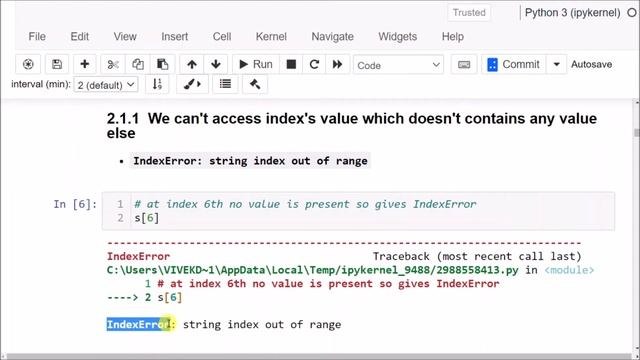Save notebook with the floppy disk icon

click(x=57, y=64)
